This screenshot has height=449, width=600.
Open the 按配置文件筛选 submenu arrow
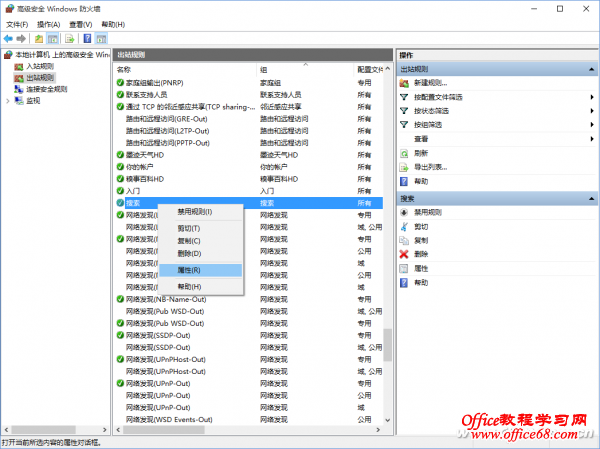tap(592, 97)
